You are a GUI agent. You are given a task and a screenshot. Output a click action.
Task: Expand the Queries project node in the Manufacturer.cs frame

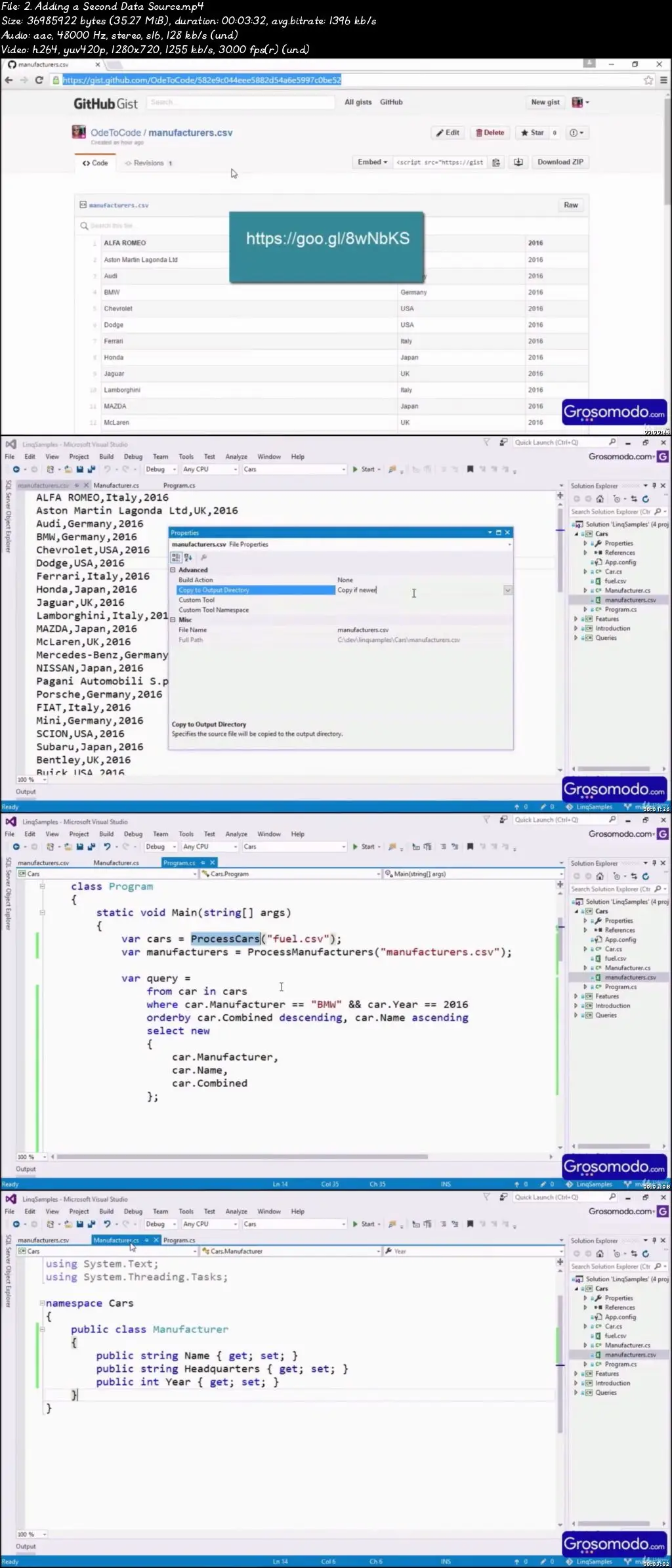pyautogui.click(x=576, y=1392)
